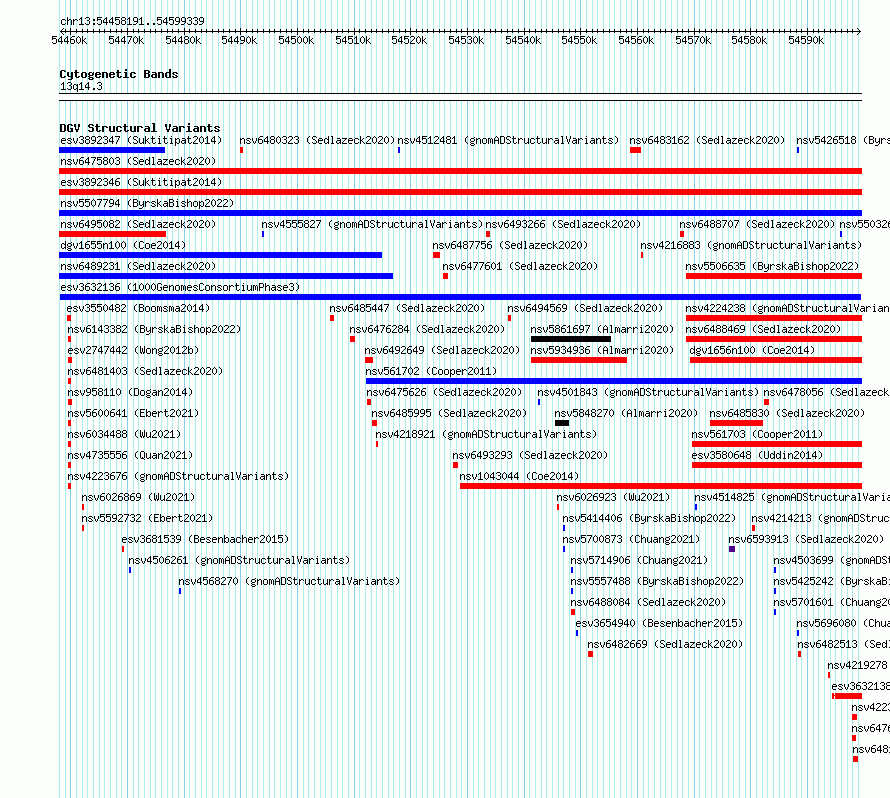Open nsv5861697 (Almarri2020) variant
The width and height of the screenshot is (890, 798).
(x=602, y=329)
